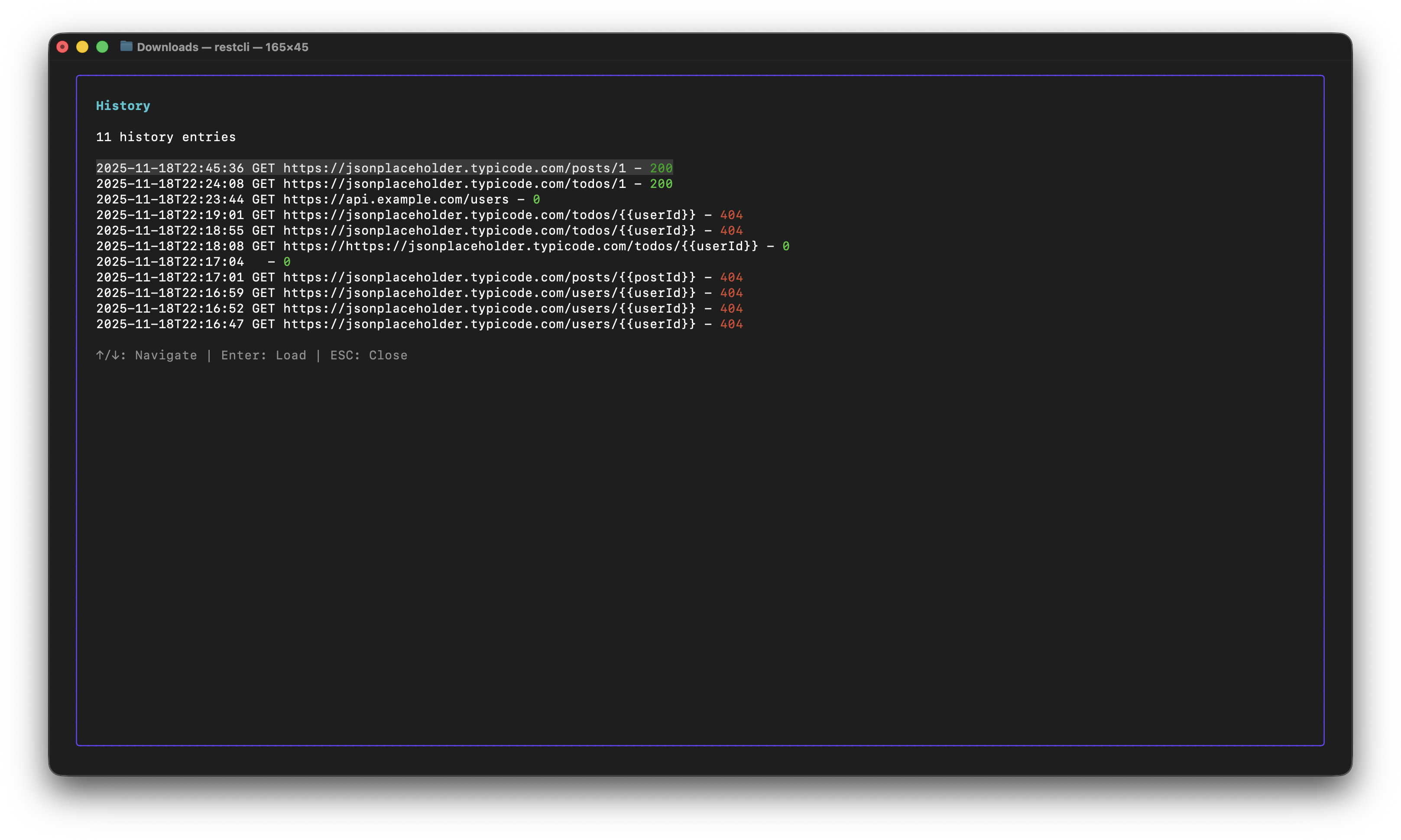Select the 22:16:59 users userId entry
This screenshot has height=840, width=1401.
pyautogui.click(x=419, y=293)
